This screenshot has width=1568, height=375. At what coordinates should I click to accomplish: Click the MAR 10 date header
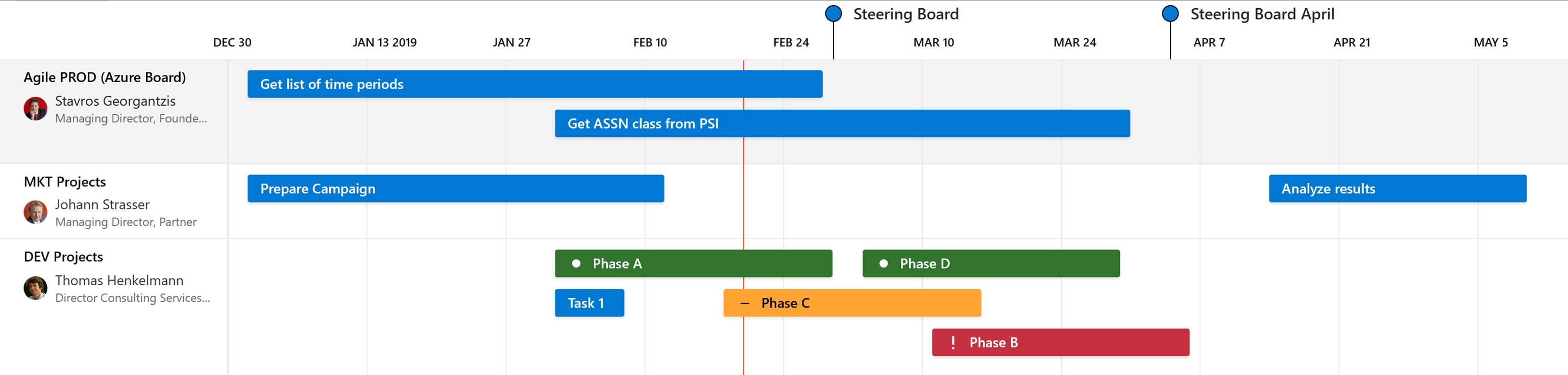pyautogui.click(x=933, y=43)
